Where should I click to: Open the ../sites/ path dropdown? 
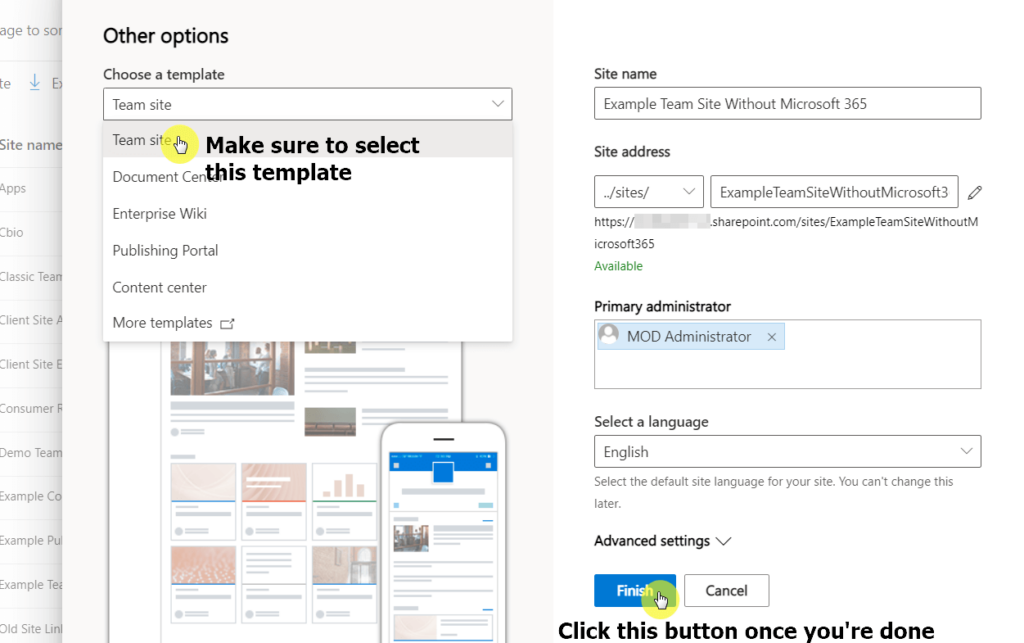(x=648, y=192)
